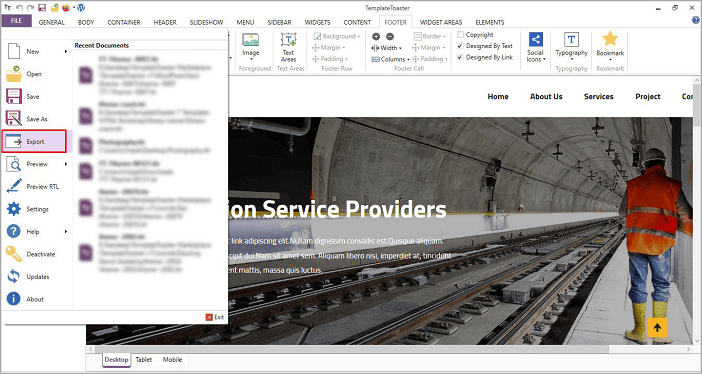Expand the Footer Cell Width dropdown
702x374 pixels.
click(387, 48)
